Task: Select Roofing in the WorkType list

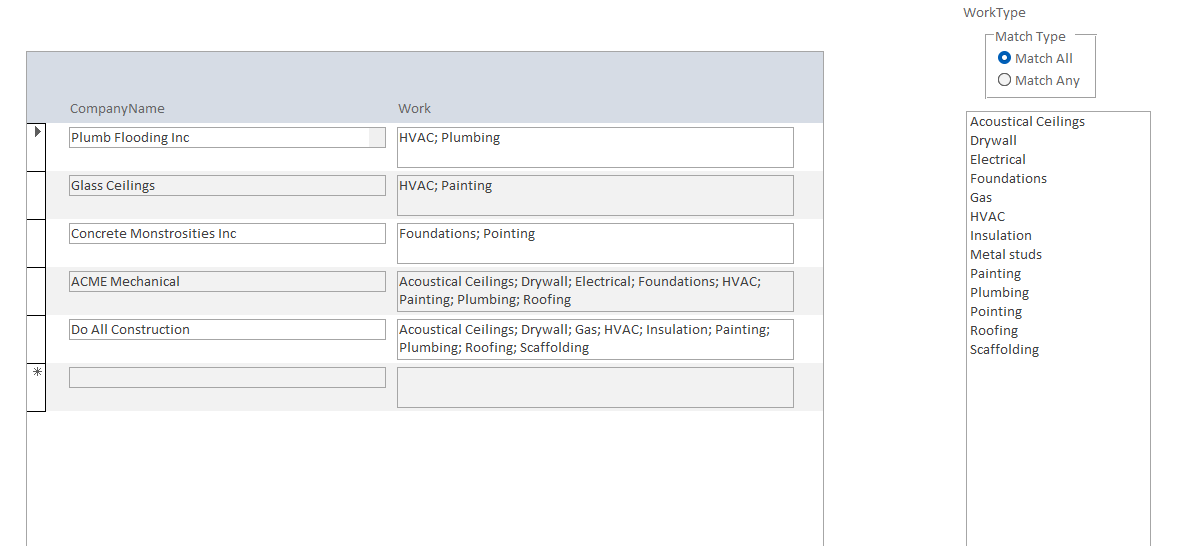Action: (x=993, y=331)
